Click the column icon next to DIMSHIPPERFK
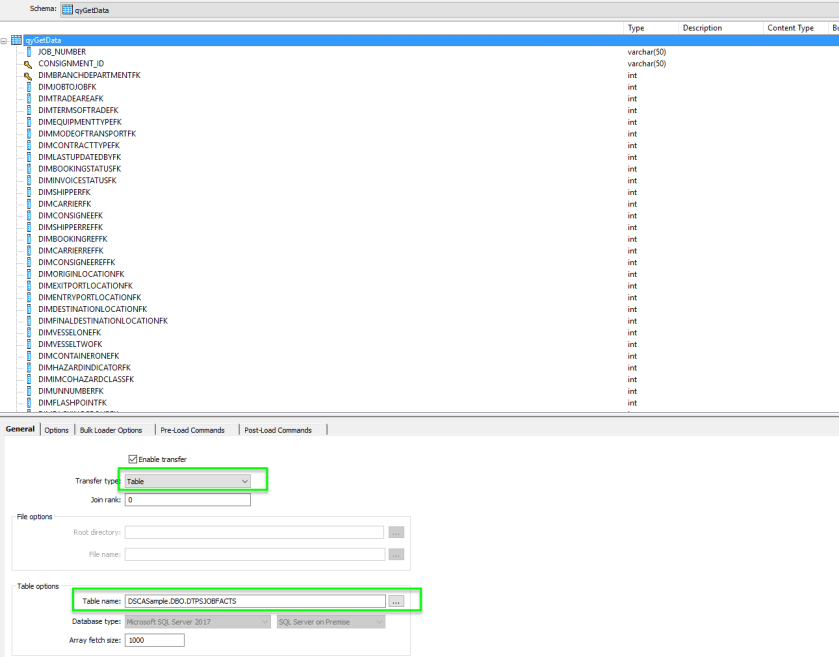The height and width of the screenshot is (657, 839). point(28,192)
